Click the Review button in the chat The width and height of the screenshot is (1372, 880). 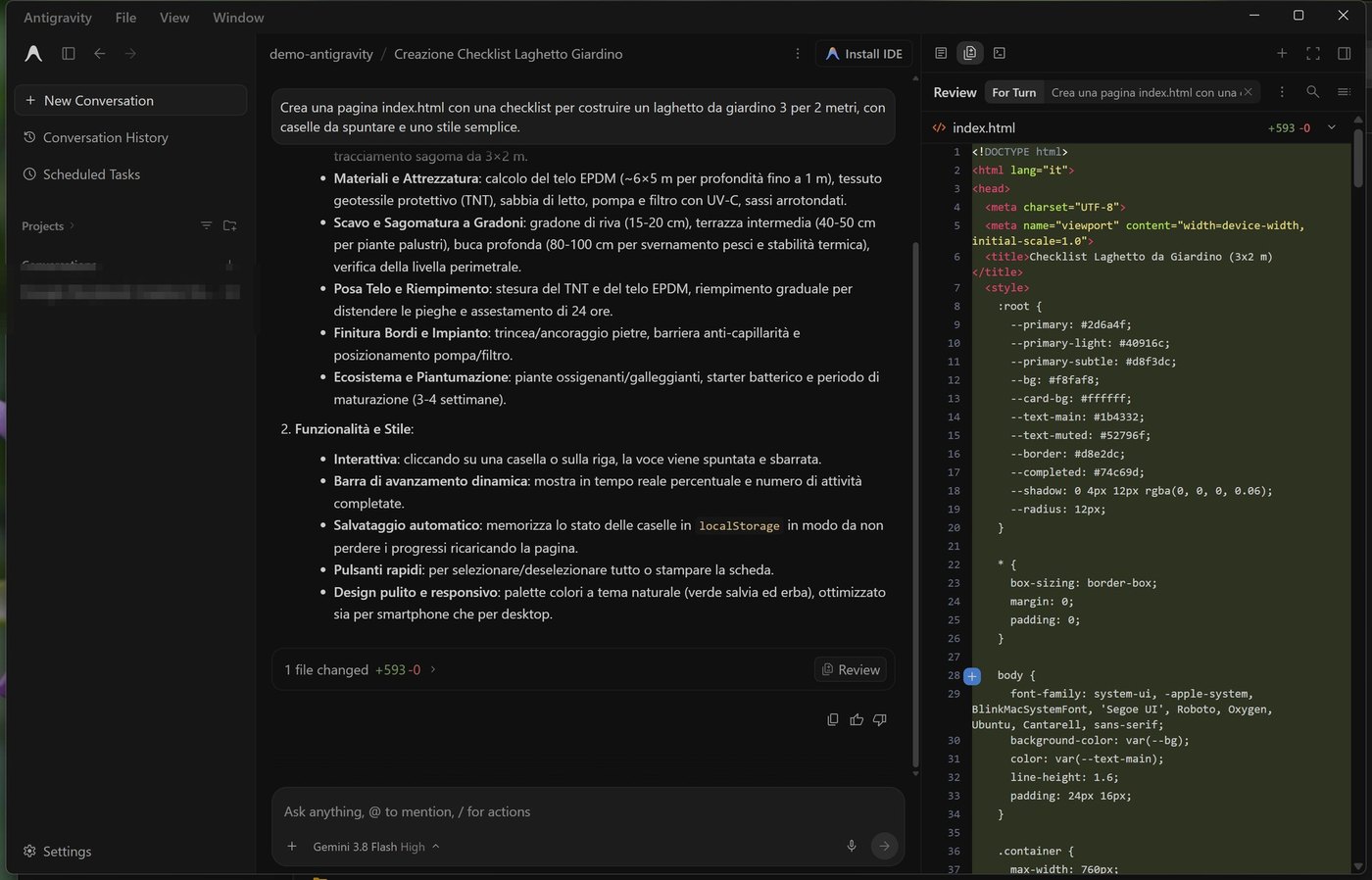(851, 670)
